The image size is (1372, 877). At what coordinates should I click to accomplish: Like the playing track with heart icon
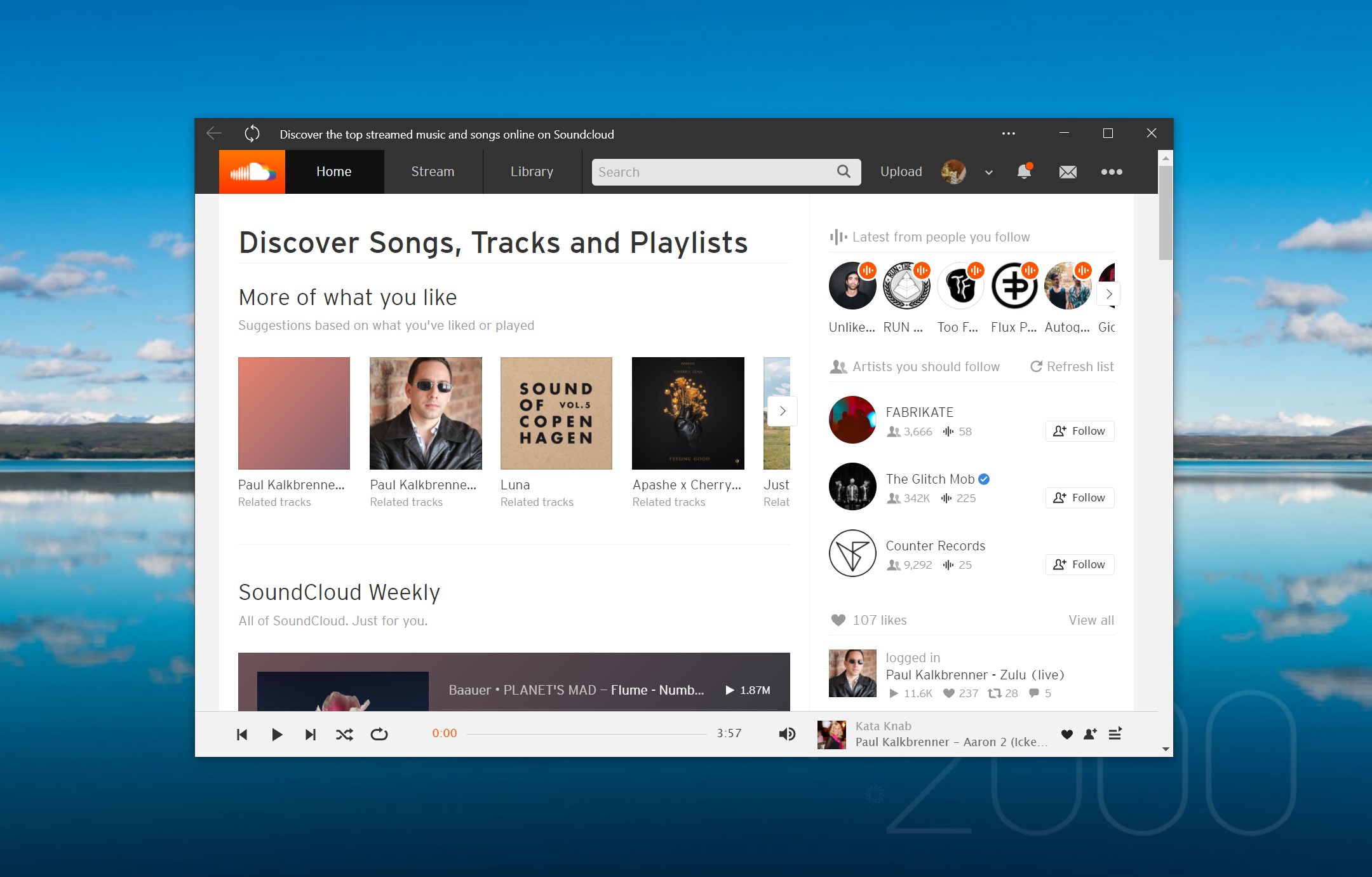pos(1067,735)
